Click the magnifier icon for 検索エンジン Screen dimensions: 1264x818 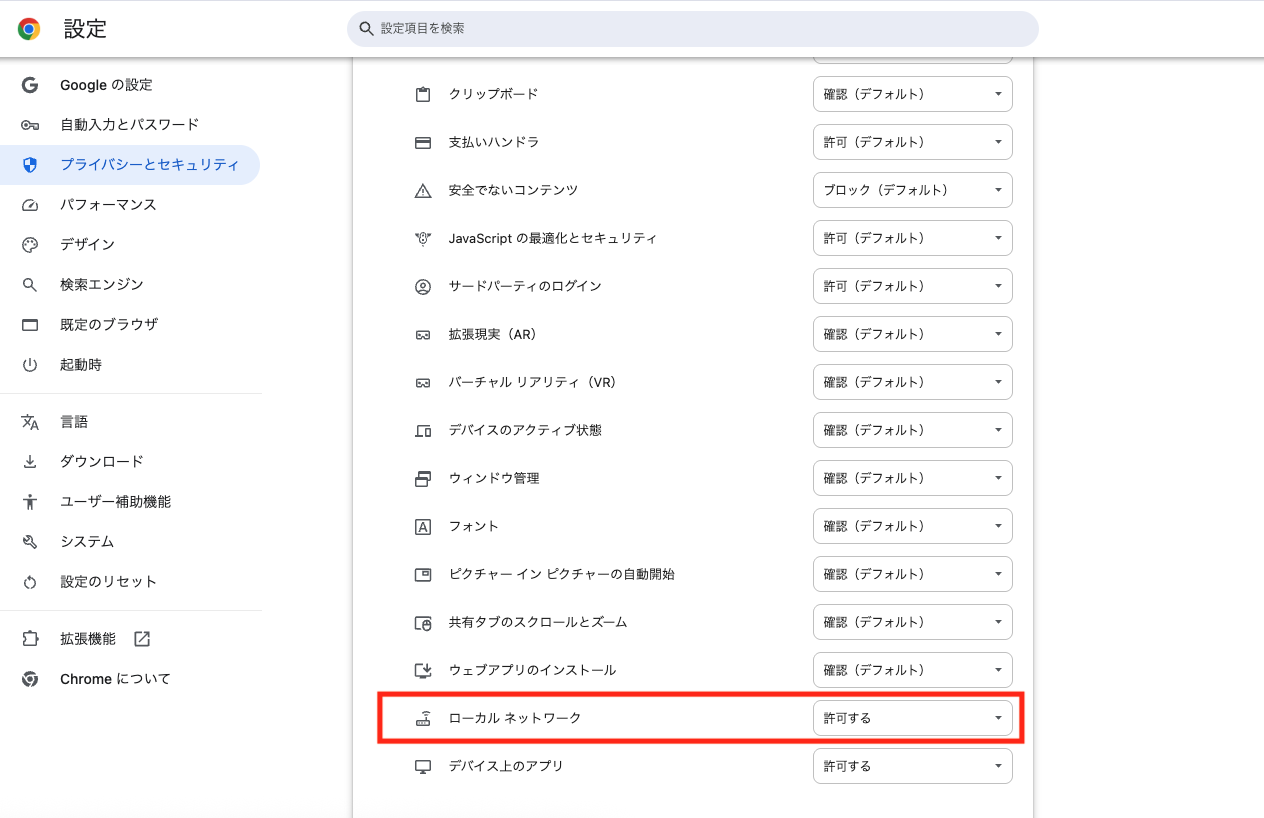click(30, 285)
